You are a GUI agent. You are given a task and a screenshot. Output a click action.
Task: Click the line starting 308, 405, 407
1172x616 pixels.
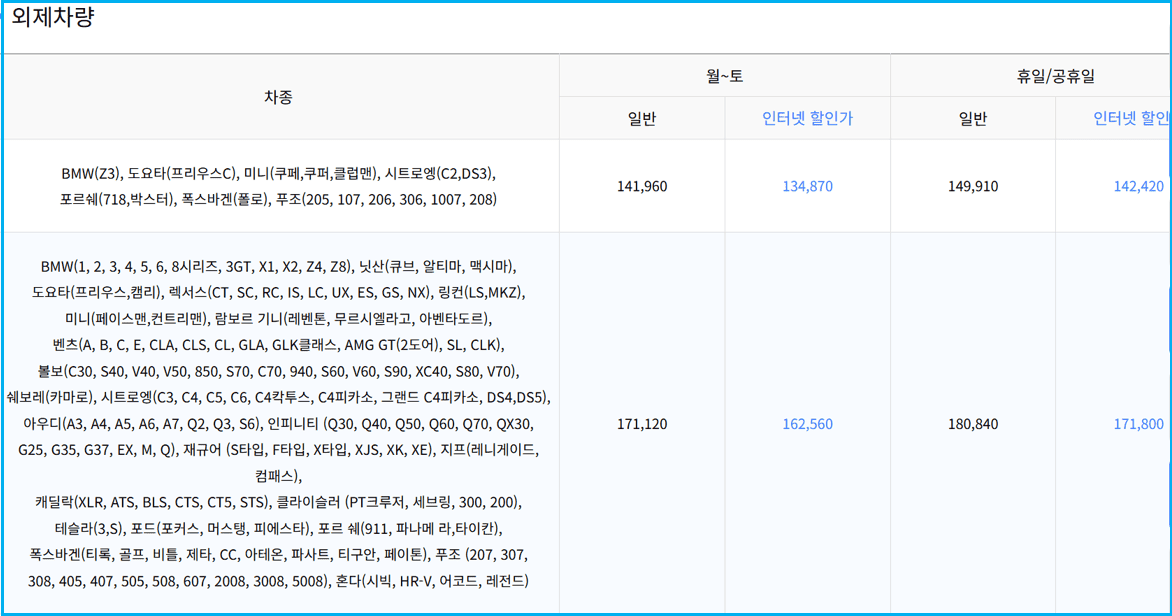[278, 581]
